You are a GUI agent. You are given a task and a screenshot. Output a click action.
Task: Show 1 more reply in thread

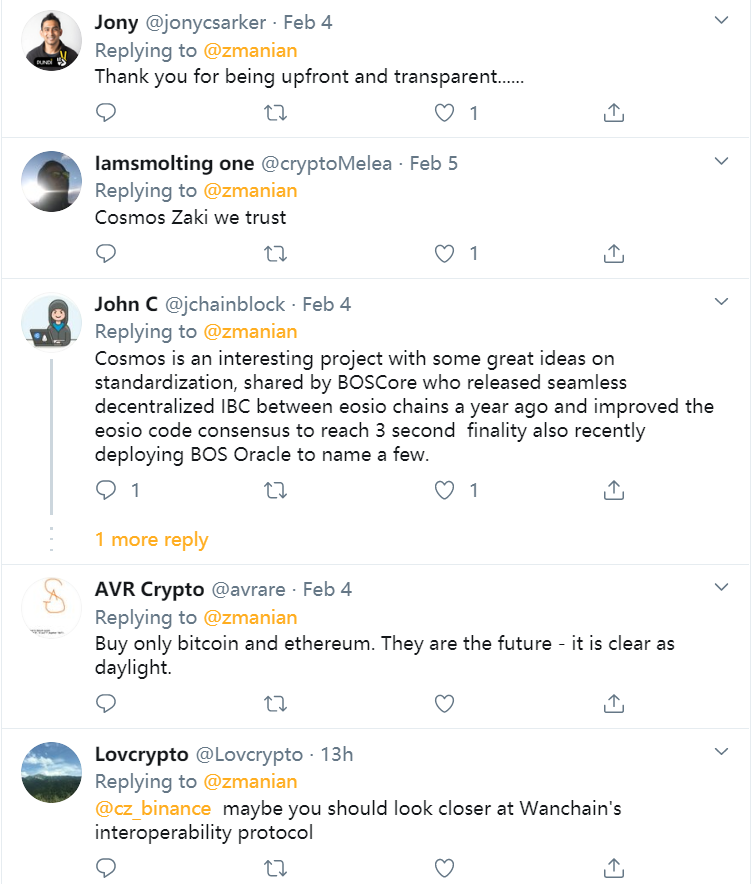point(152,540)
